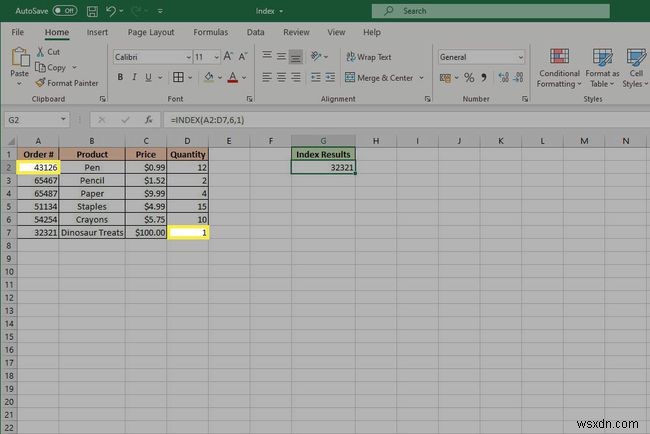Viewport: 650px width, 434px height.
Task: Select the cell containing Dinosaur Treats
Action: tap(92, 233)
